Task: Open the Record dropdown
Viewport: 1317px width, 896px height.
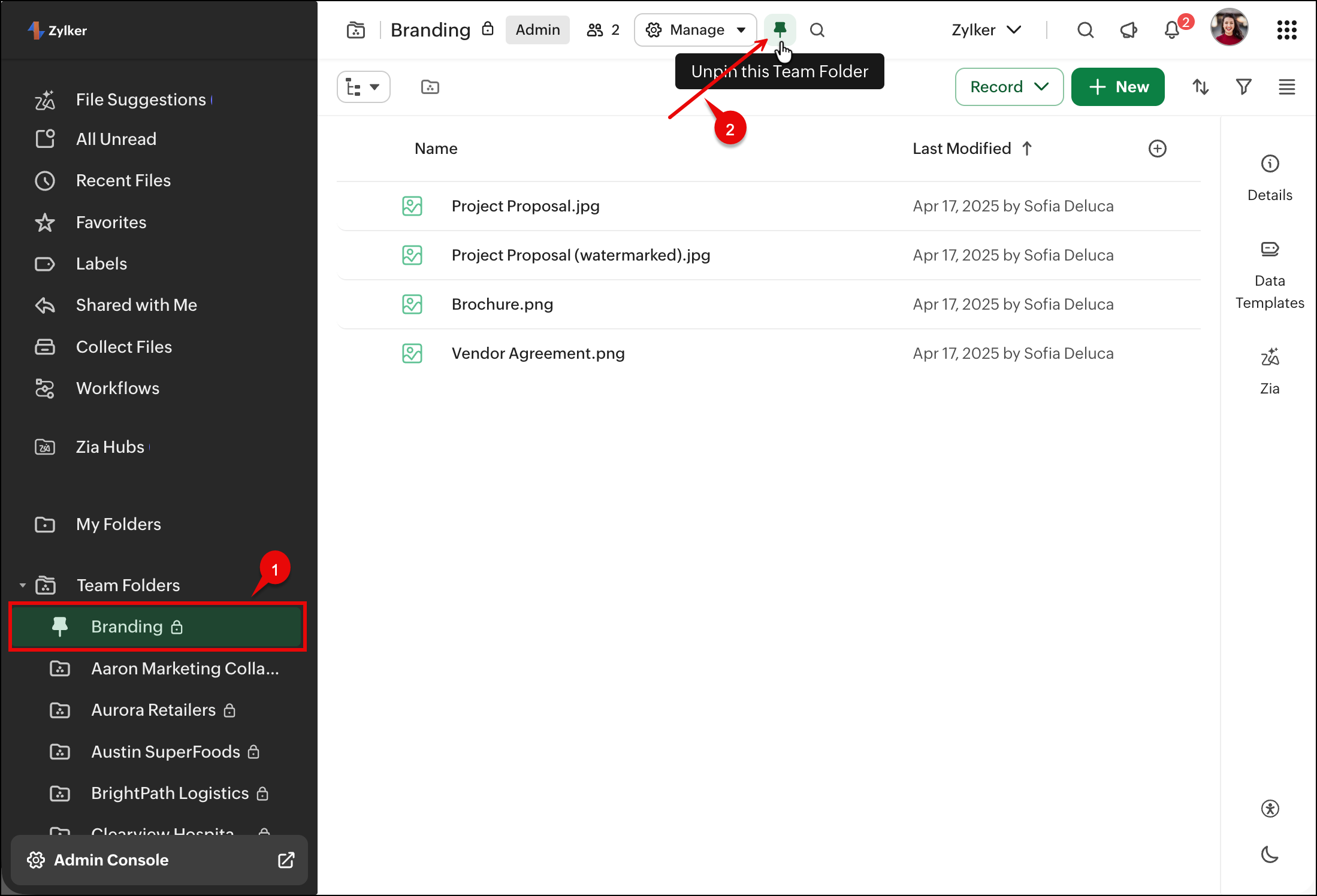Action: tap(1009, 87)
